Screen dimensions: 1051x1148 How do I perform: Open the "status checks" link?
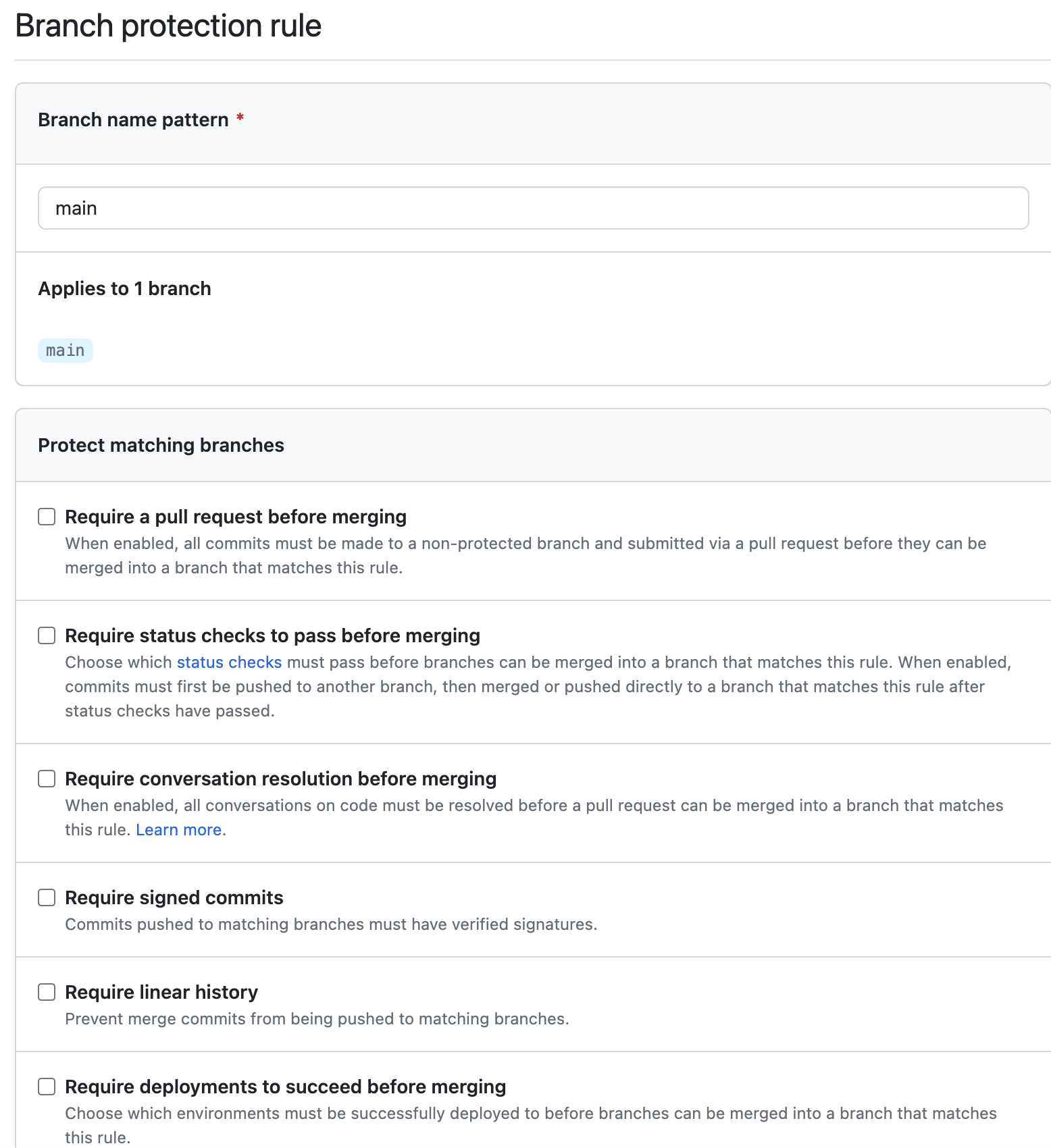[229, 662]
